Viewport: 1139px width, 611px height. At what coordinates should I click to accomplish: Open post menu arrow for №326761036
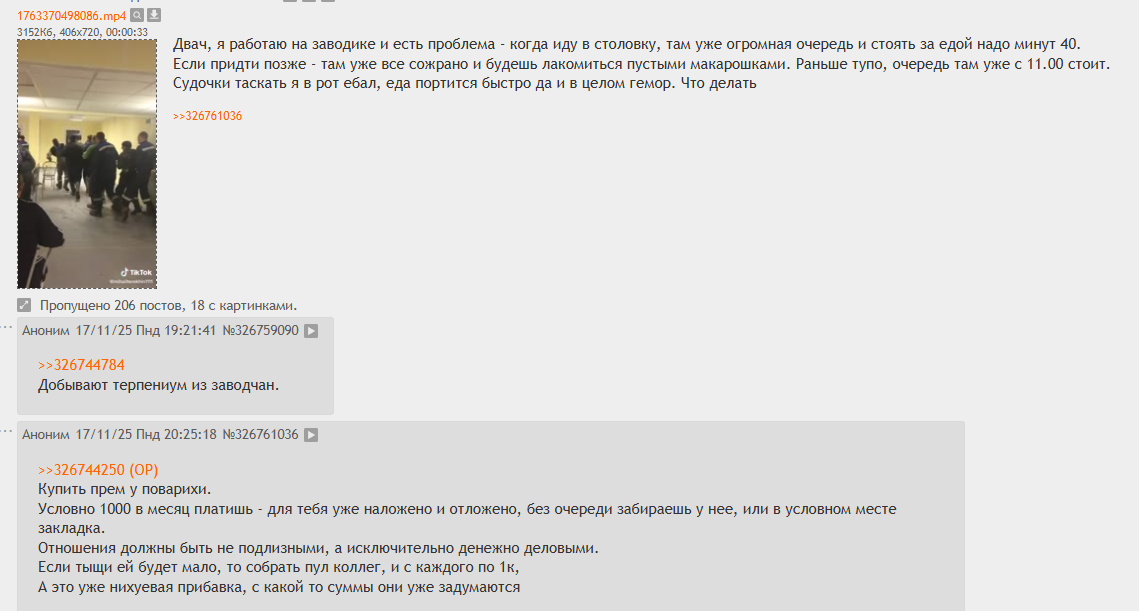[311, 435]
